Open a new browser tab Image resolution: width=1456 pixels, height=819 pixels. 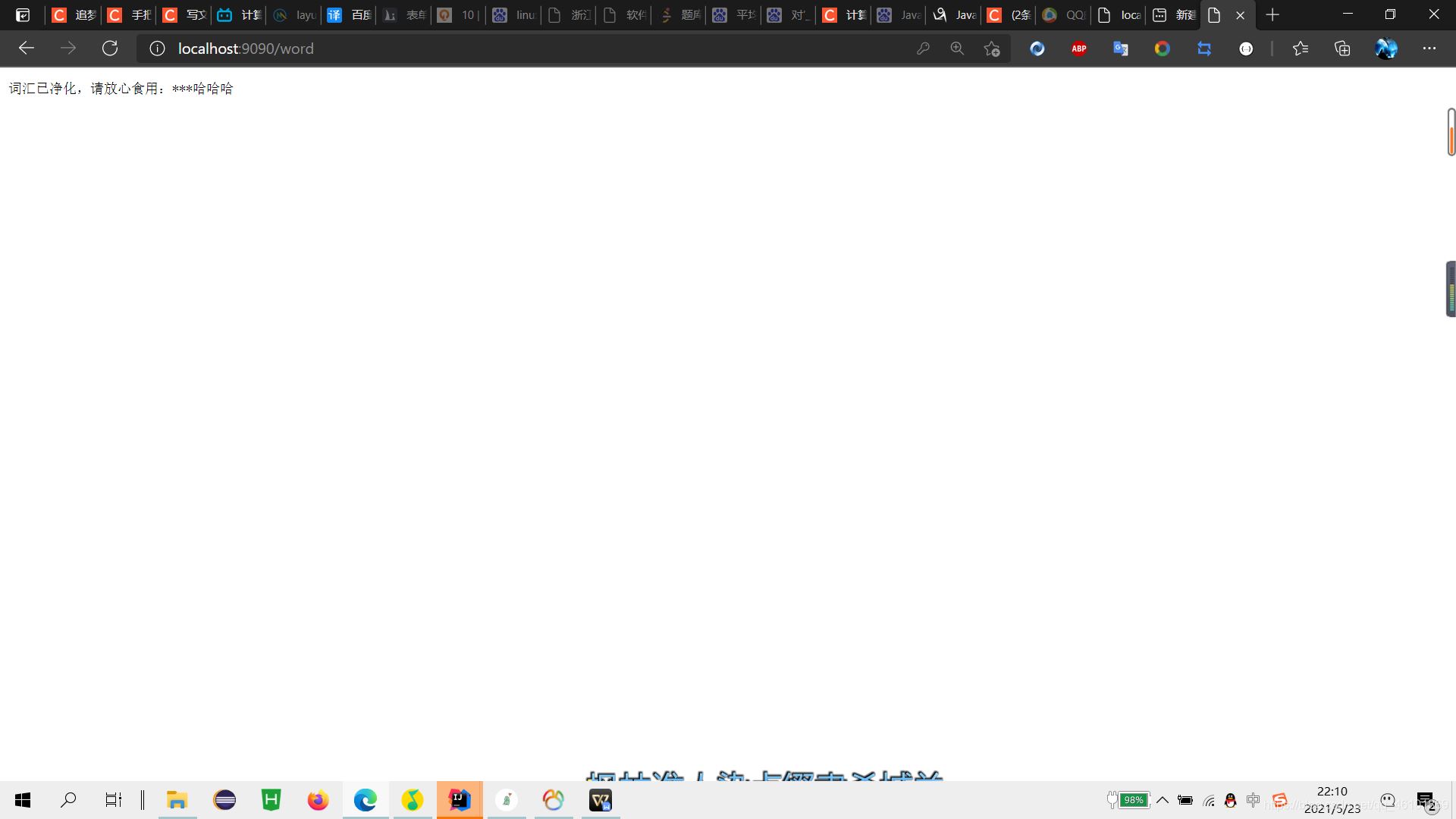tap(1272, 15)
